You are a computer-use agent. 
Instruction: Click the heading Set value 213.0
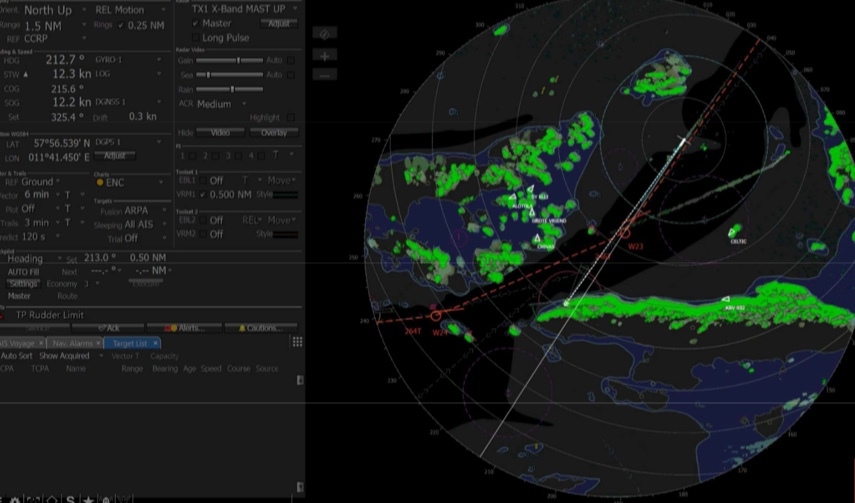point(99,258)
